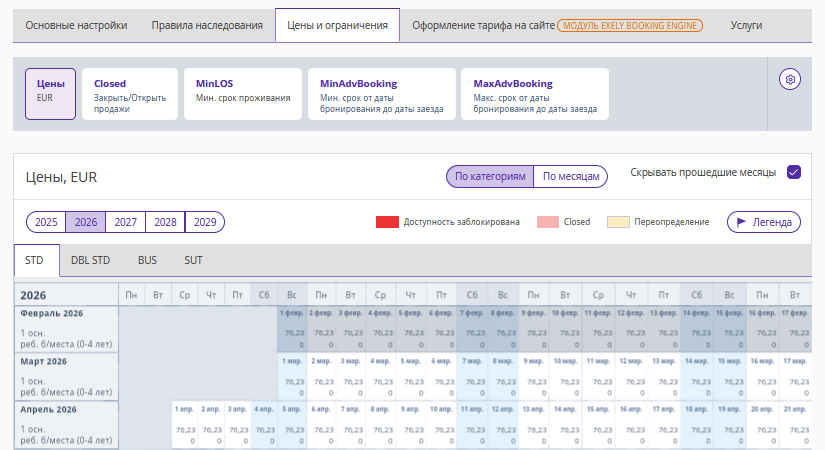The height and width of the screenshot is (450, 825).
Task: Choose the MaxAdvBooking card
Action: (x=534, y=94)
